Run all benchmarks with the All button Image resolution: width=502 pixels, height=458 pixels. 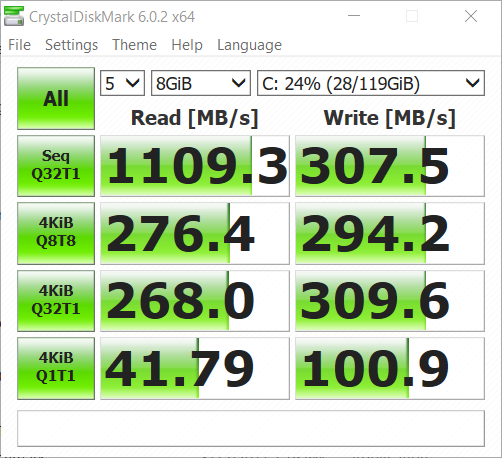coord(56,98)
